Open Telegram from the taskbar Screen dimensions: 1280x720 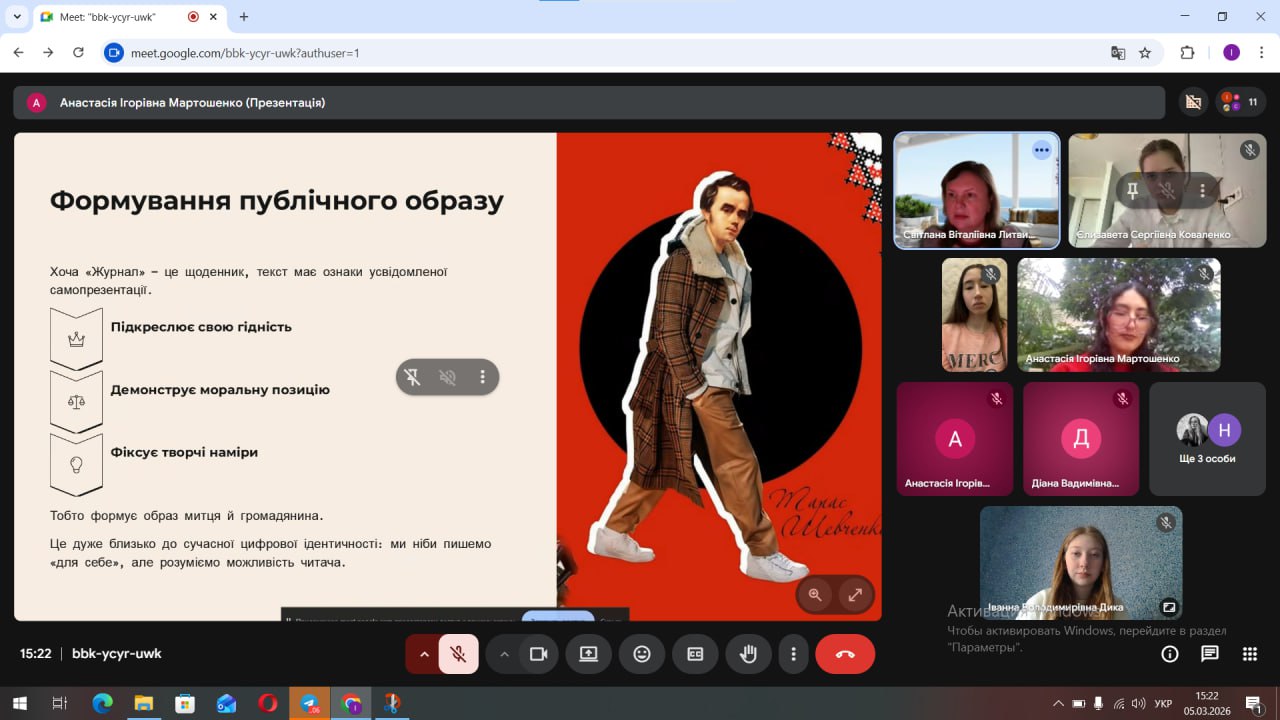(x=310, y=703)
